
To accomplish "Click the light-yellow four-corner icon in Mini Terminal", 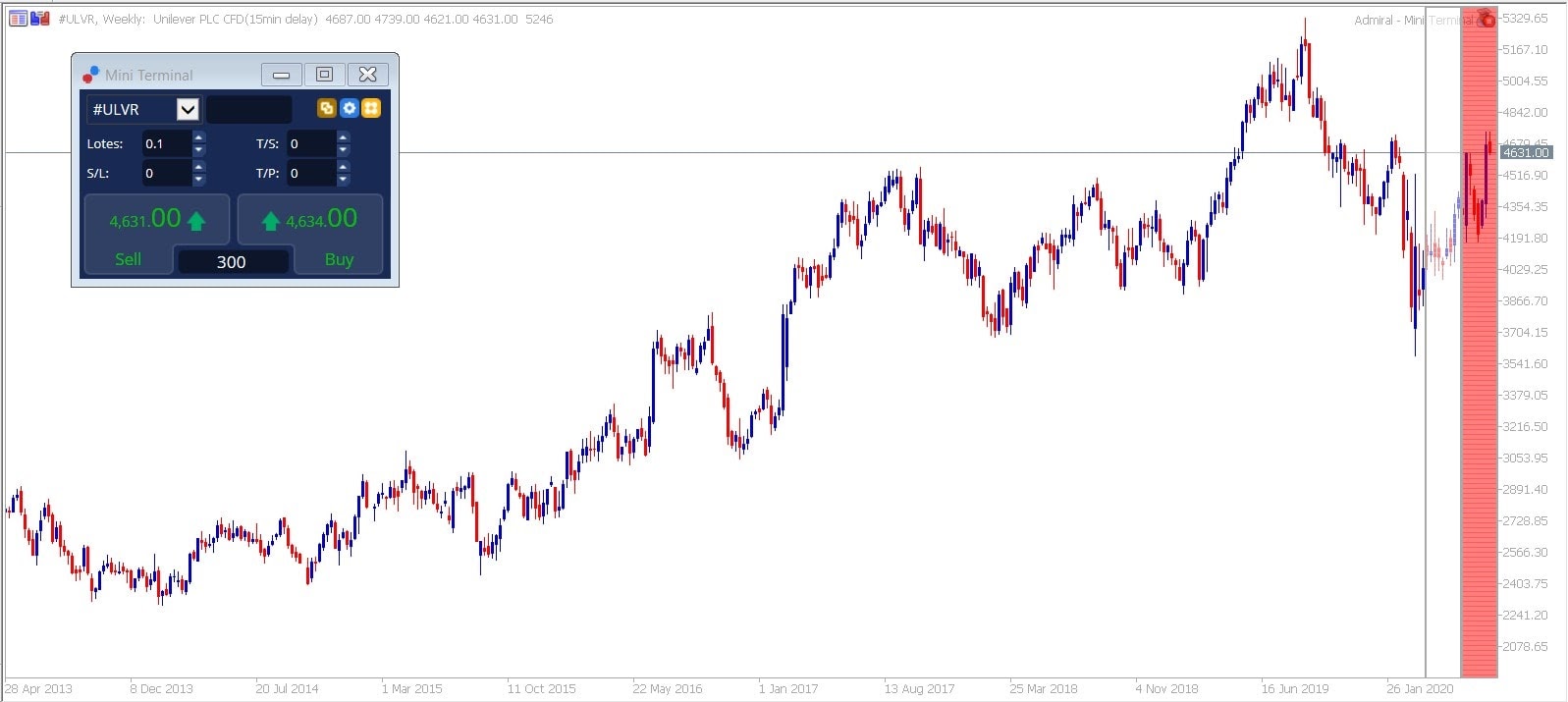I will tap(371, 108).
